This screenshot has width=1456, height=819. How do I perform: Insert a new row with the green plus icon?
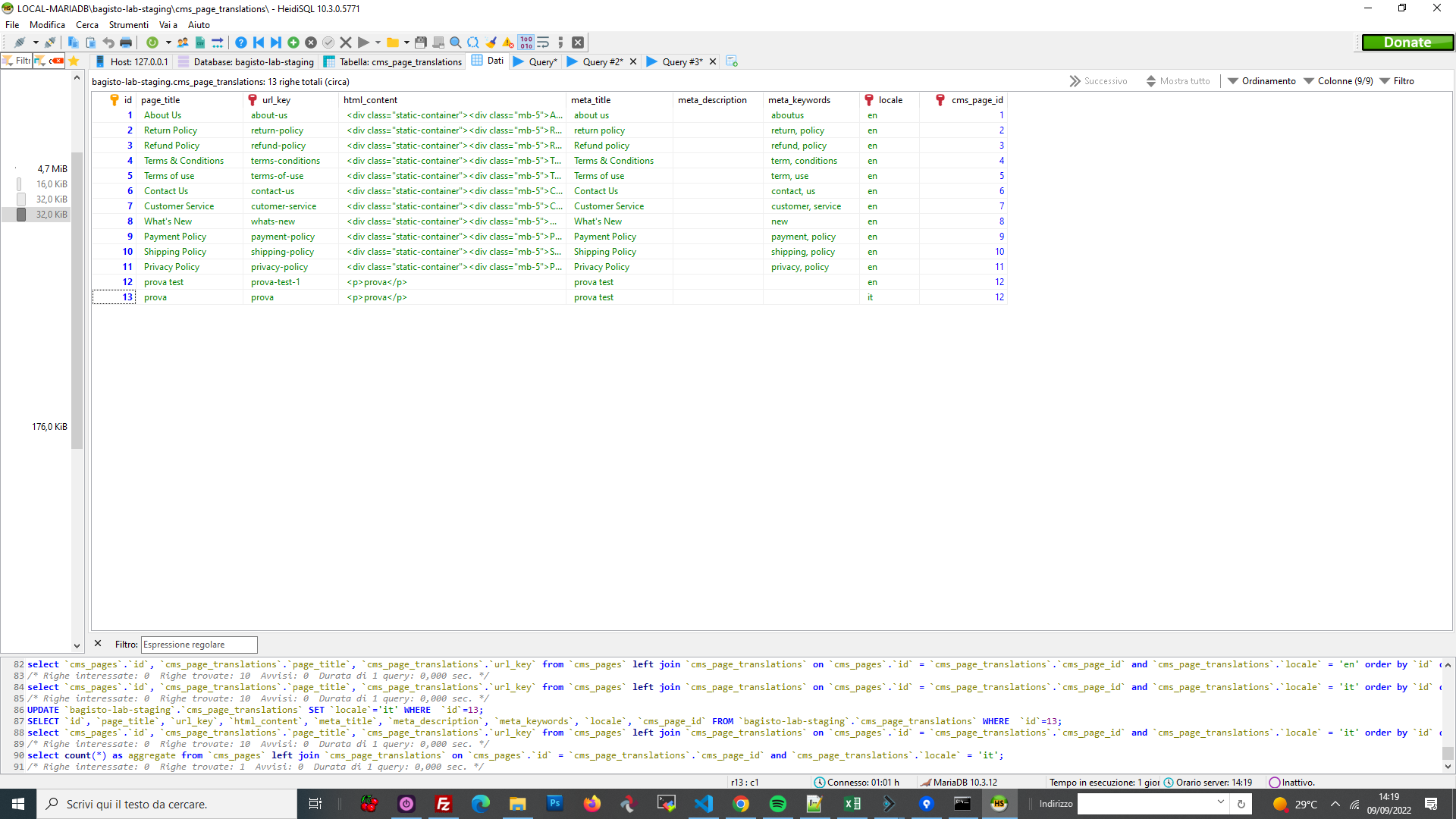(x=293, y=42)
